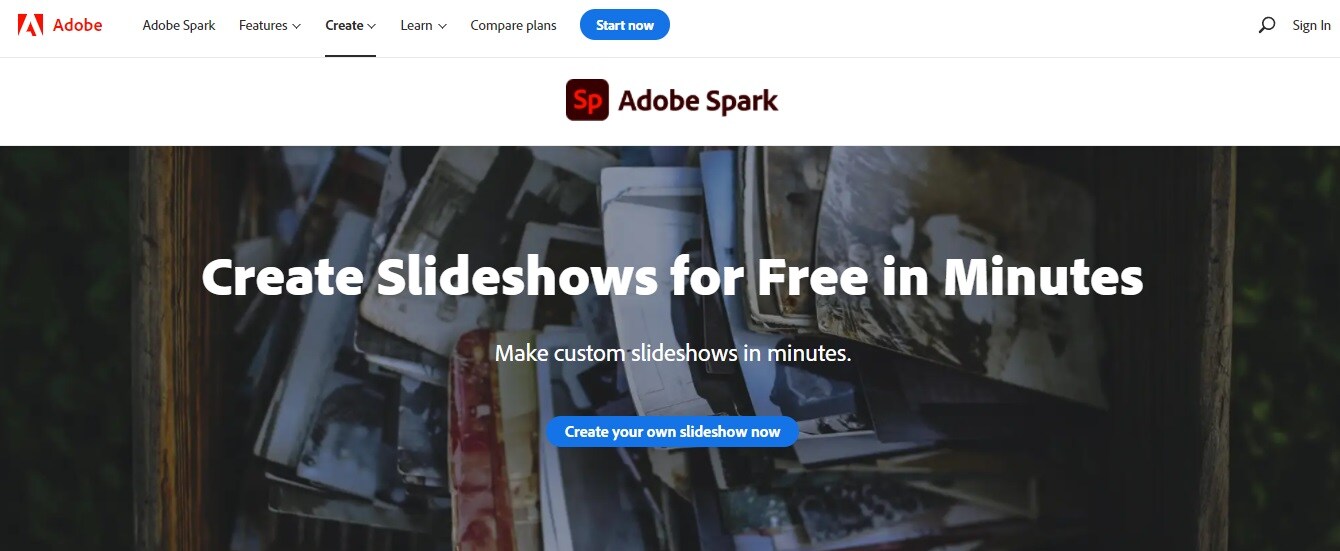Click the Create Slideshows for Free headline
The width and height of the screenshot is (1340, 551).
[x=672, y=277]
